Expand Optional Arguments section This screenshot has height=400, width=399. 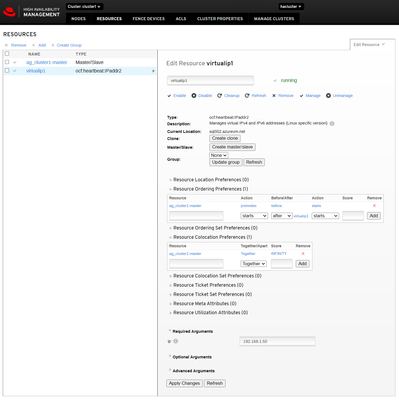point(190,357)
